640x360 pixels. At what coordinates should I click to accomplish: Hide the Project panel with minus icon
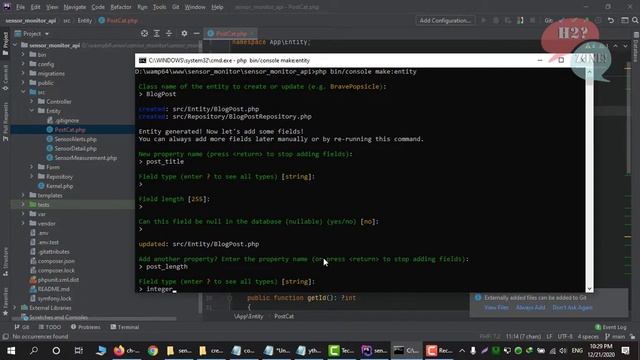click(196, 33)
